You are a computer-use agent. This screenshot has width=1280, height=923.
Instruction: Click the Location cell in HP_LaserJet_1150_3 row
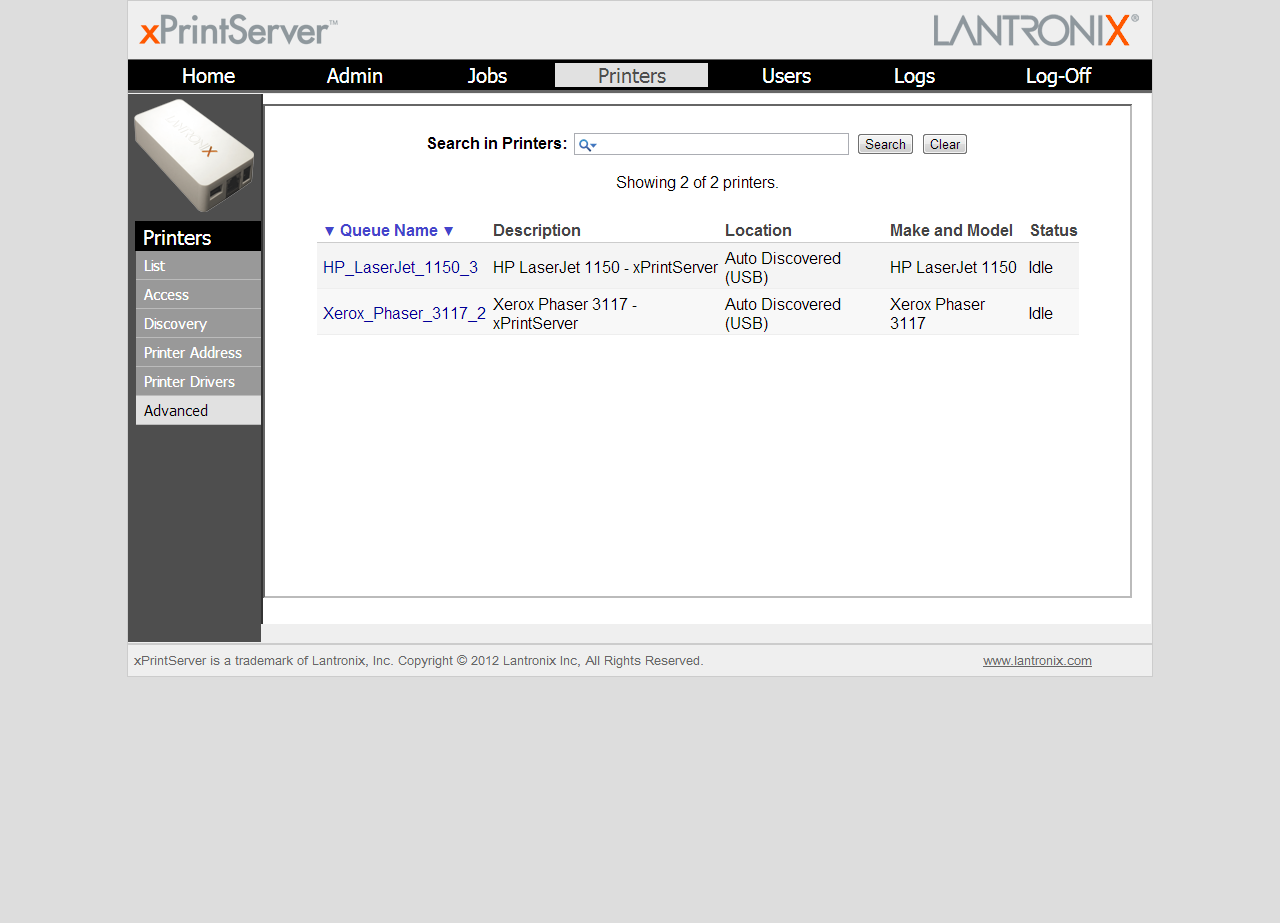tap(783, 268)
